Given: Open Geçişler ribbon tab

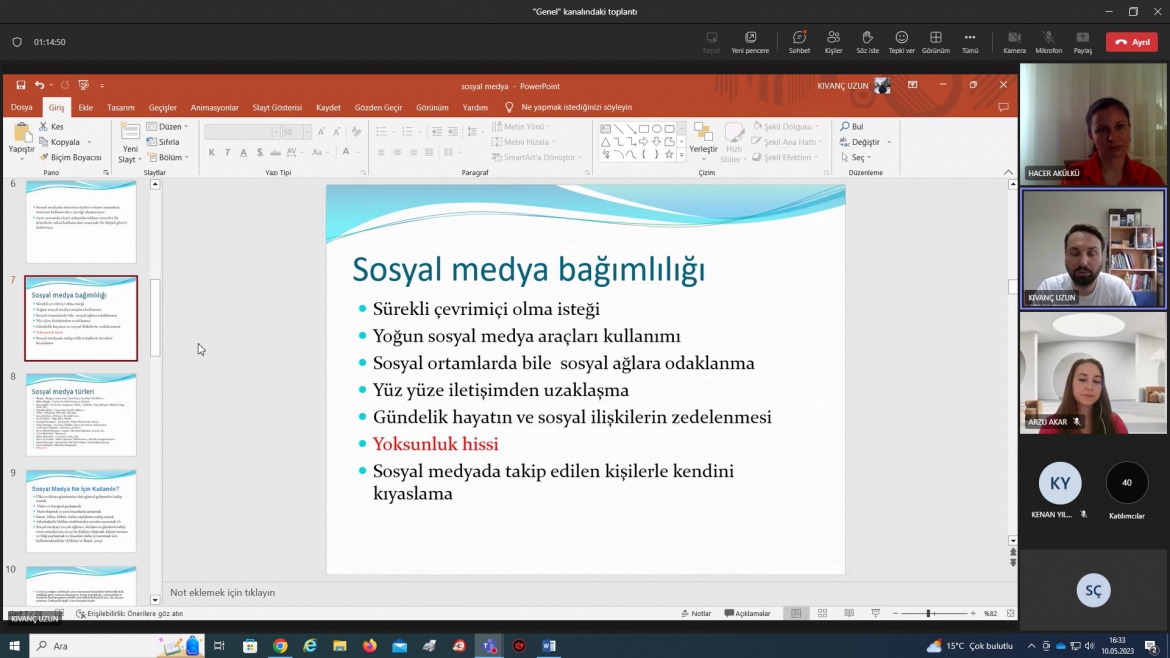Looking at the screenshot, I should [163, 107].
